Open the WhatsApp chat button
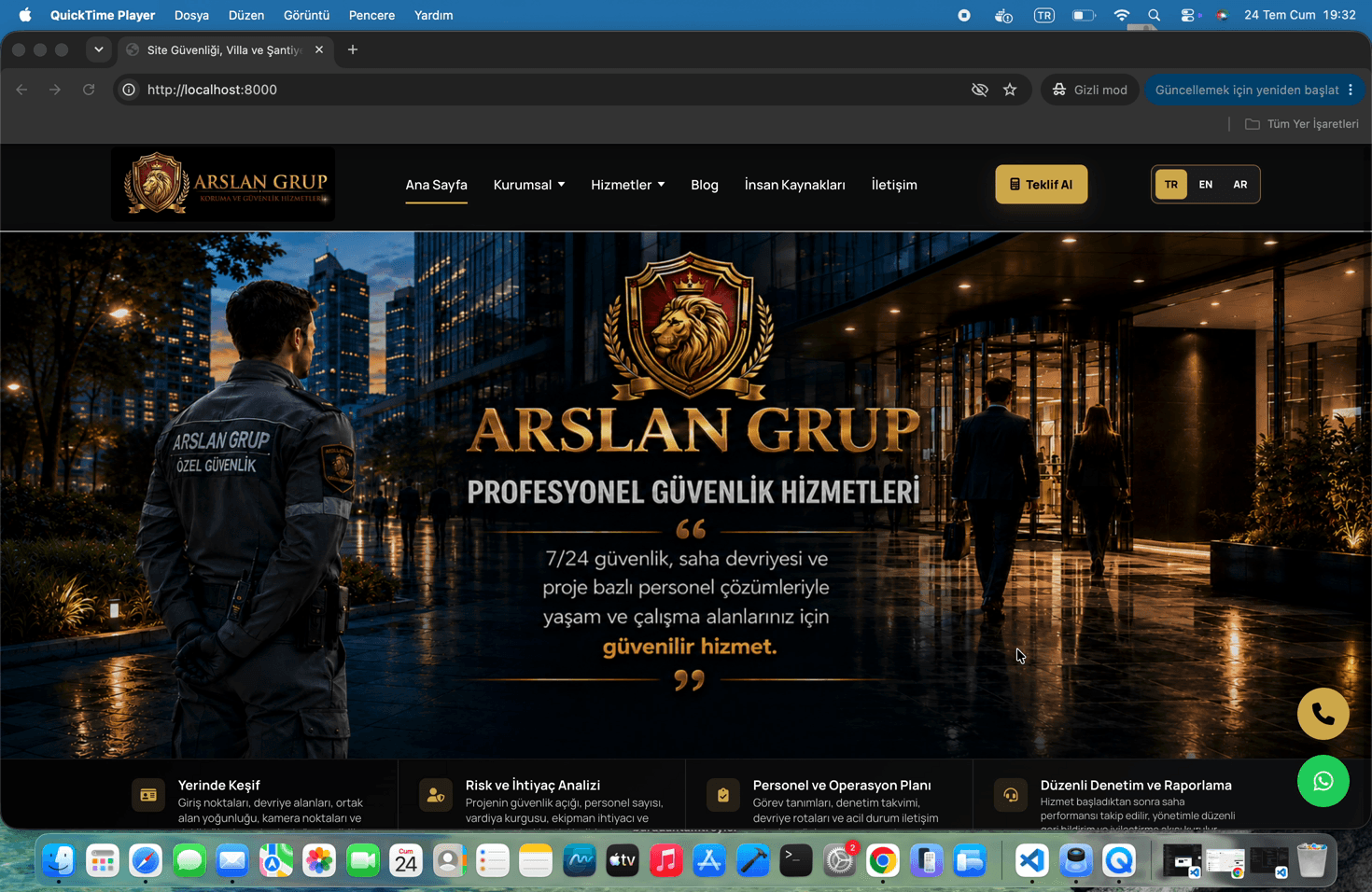This screenshot has height=892, width=1372. point(1323,781)
